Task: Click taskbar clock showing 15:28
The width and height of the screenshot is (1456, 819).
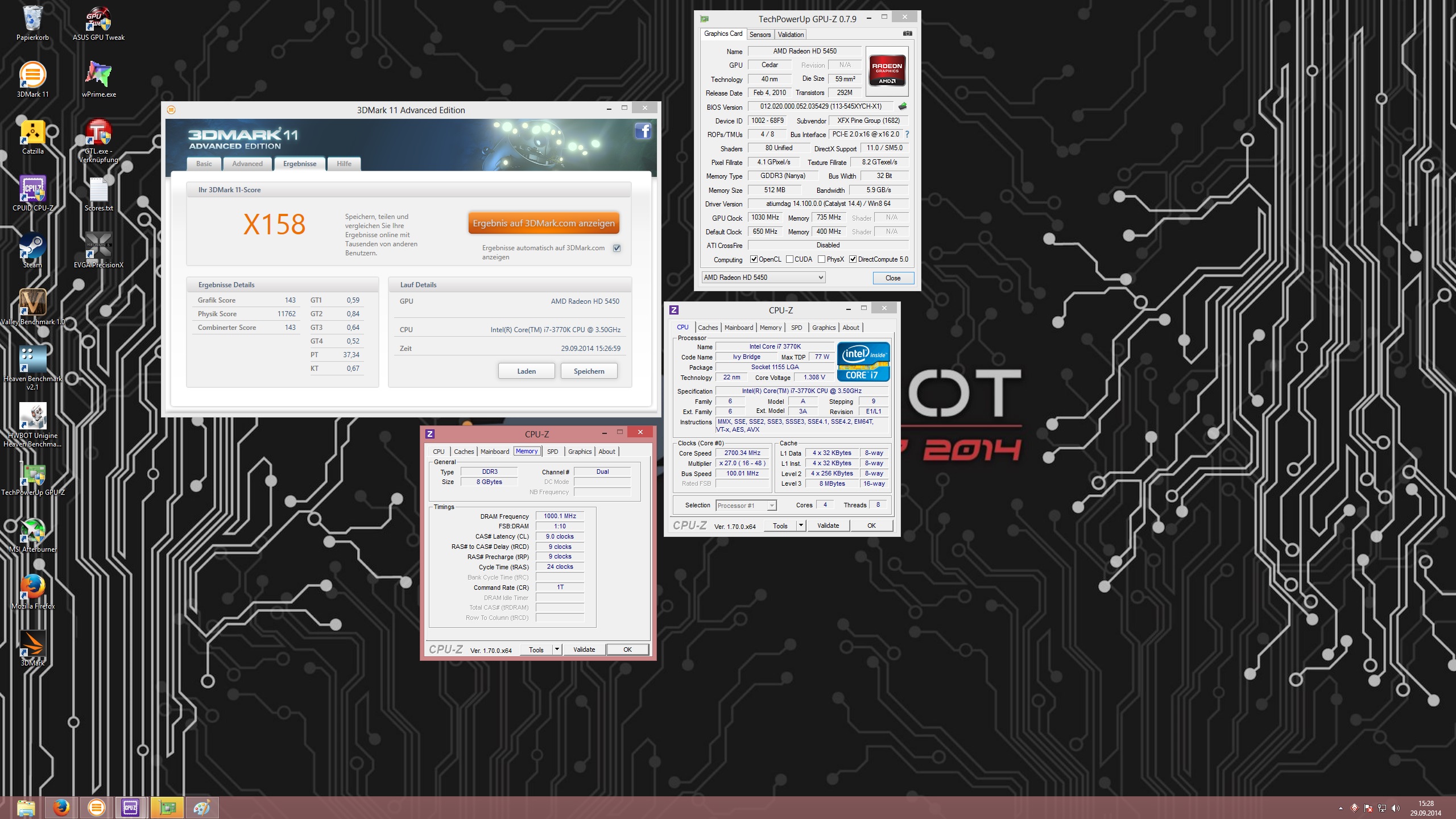Action: 1426,808
